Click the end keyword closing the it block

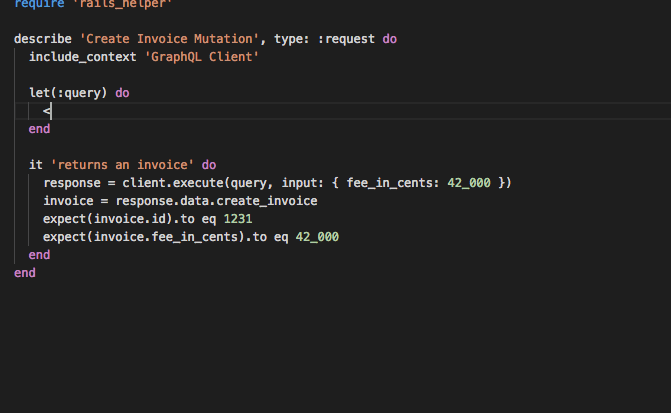(x=39, y=255)
